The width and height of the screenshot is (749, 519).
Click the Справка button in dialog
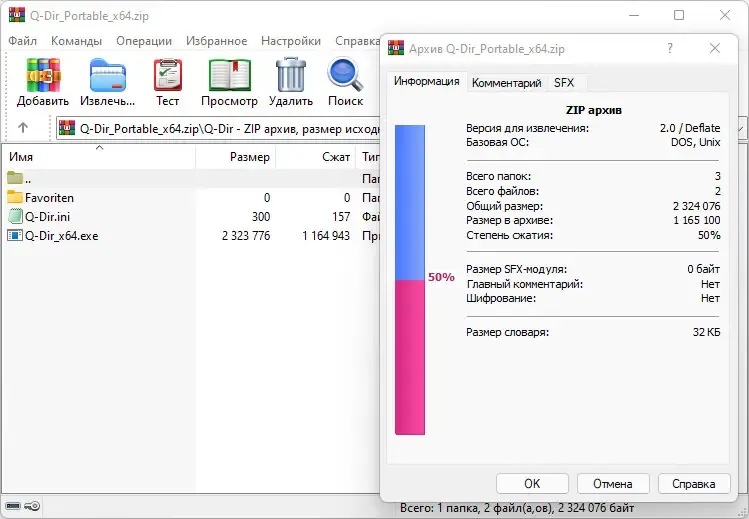coord(694,484)
